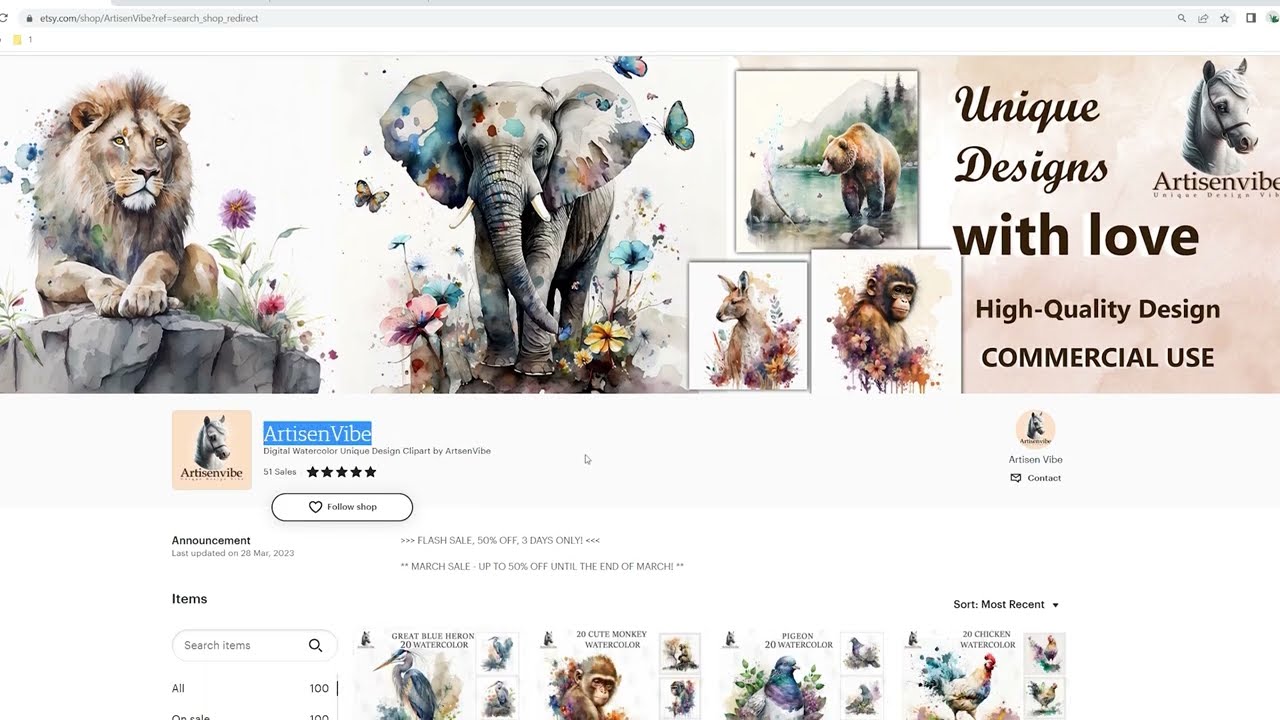1280x720 pixels.
Task: Open Pigeon 20 Watercolor listing
Action: click(x=801, y=675)
